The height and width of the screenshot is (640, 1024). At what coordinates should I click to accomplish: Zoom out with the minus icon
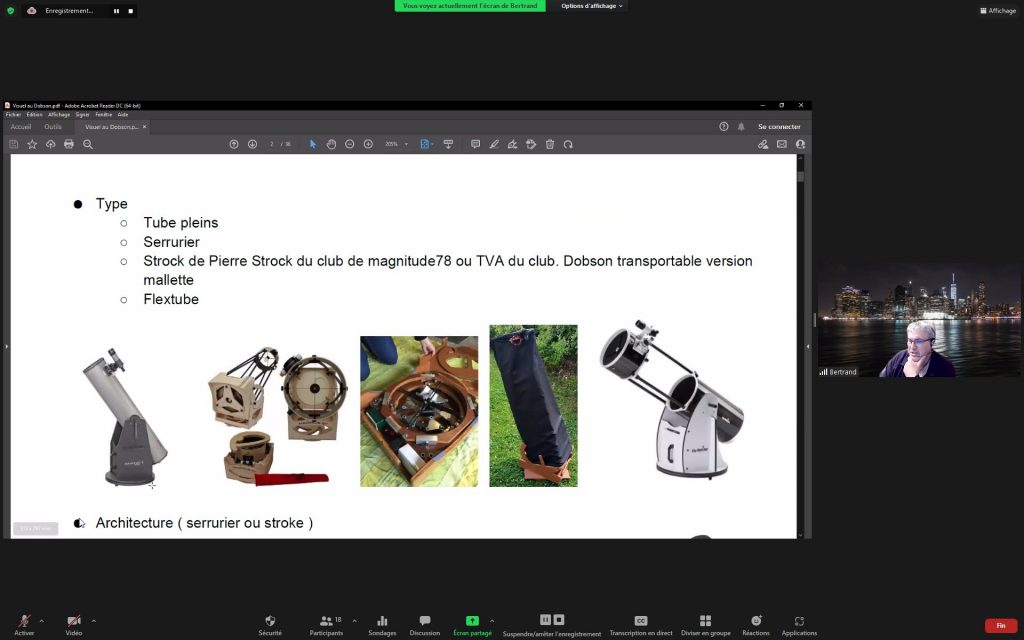tap(349, 144)
